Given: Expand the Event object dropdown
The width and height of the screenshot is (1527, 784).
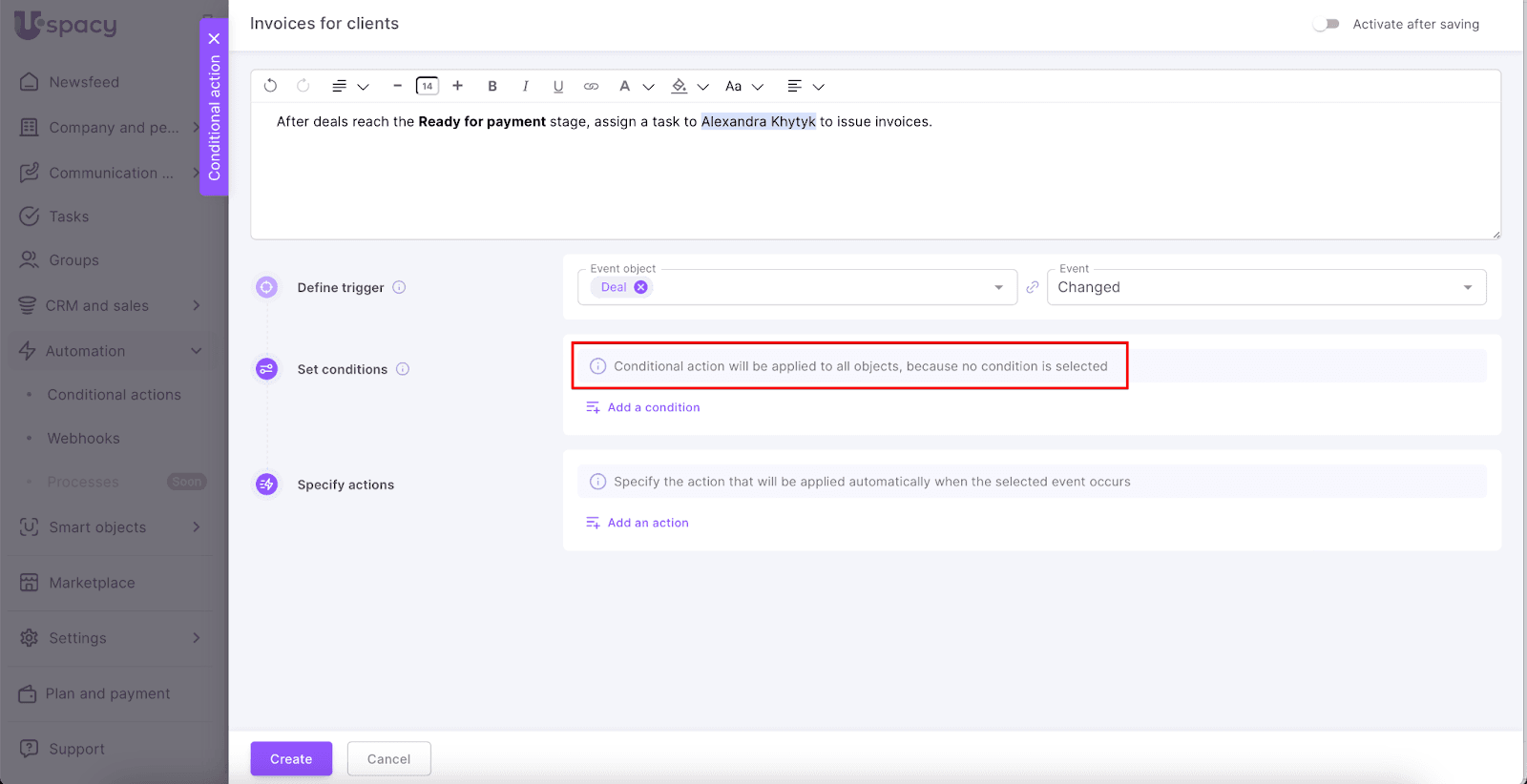Looking at the screenshot, I should click(x=998, y=287).
